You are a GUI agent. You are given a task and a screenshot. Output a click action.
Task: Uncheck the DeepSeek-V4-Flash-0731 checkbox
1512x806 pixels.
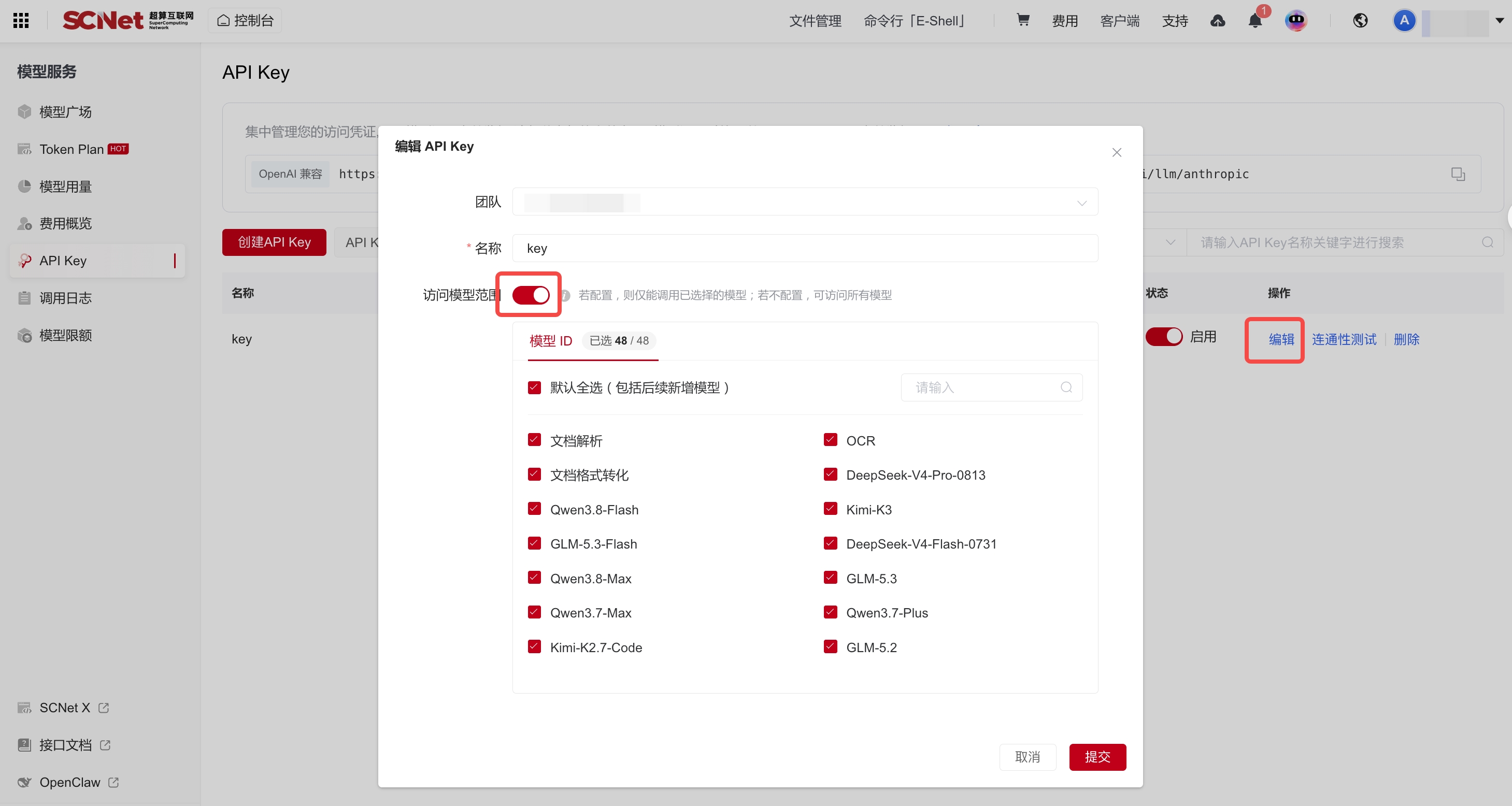830,543
